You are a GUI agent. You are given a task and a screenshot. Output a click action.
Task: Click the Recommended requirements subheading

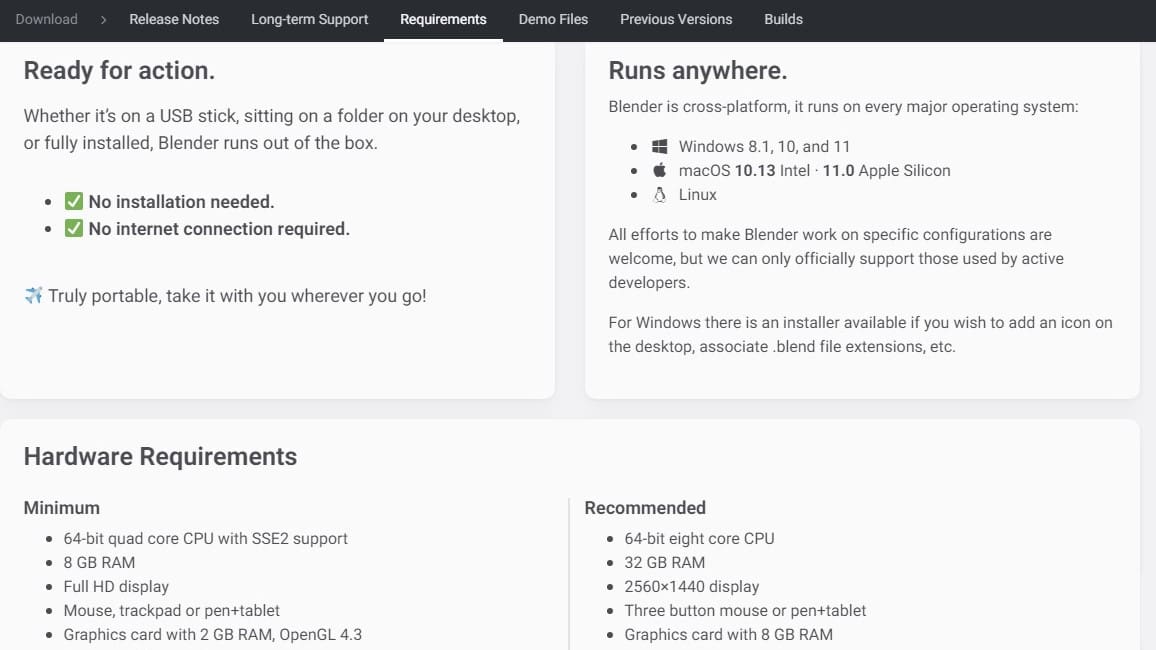point(645,507)
